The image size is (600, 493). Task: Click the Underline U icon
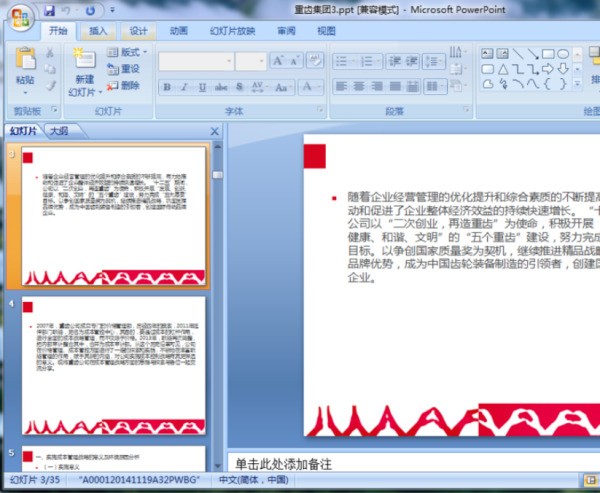203,88
